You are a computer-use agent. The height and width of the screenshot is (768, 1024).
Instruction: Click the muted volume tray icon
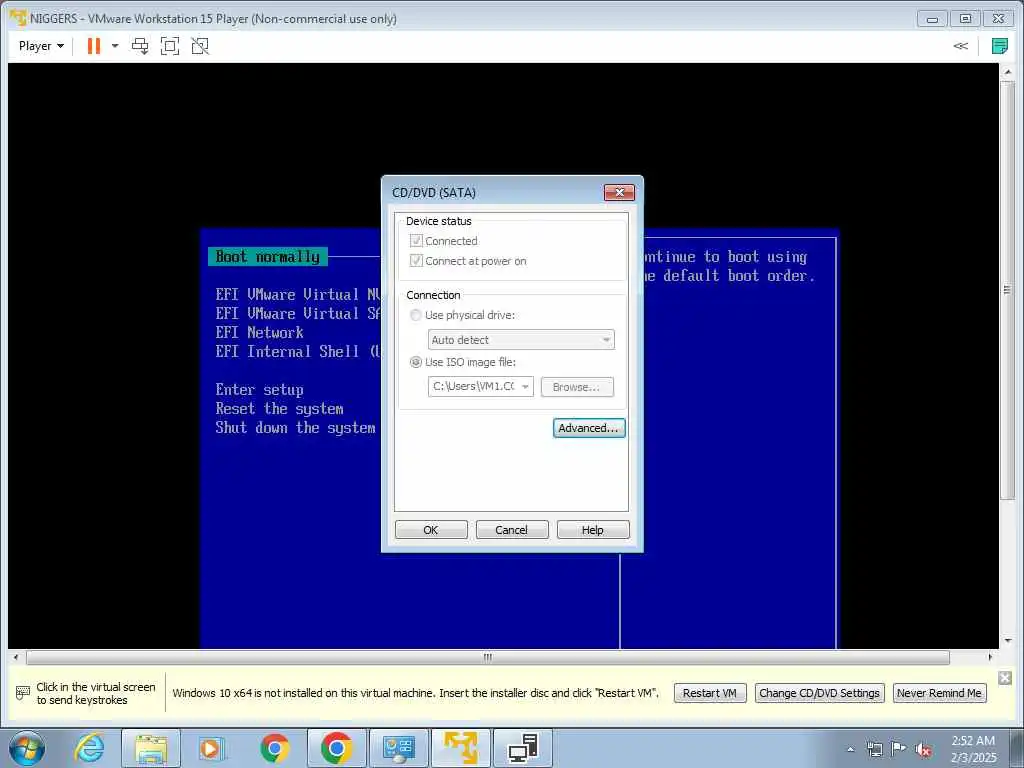click(923, 749)
